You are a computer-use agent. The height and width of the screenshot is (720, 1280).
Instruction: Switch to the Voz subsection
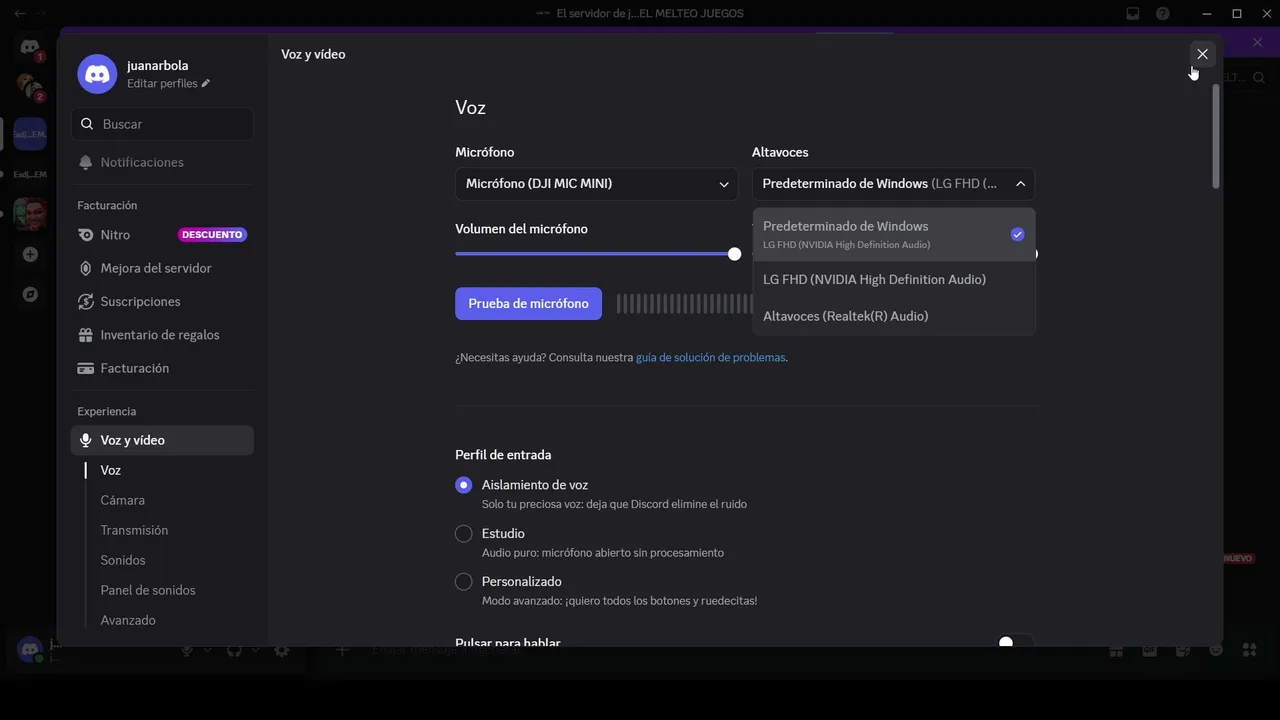coord(110,470)
